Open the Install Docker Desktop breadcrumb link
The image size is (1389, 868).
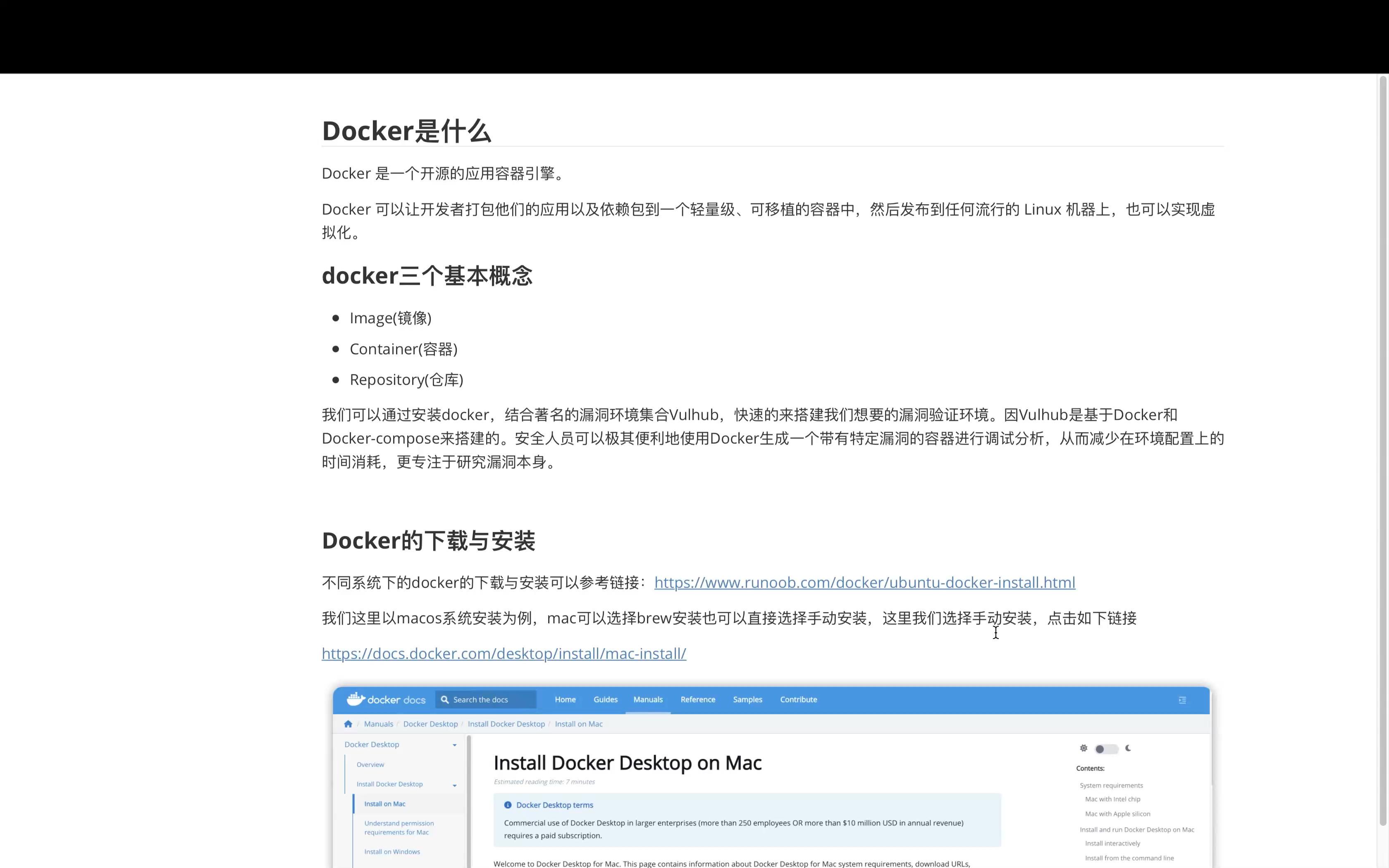coord(506,724)
